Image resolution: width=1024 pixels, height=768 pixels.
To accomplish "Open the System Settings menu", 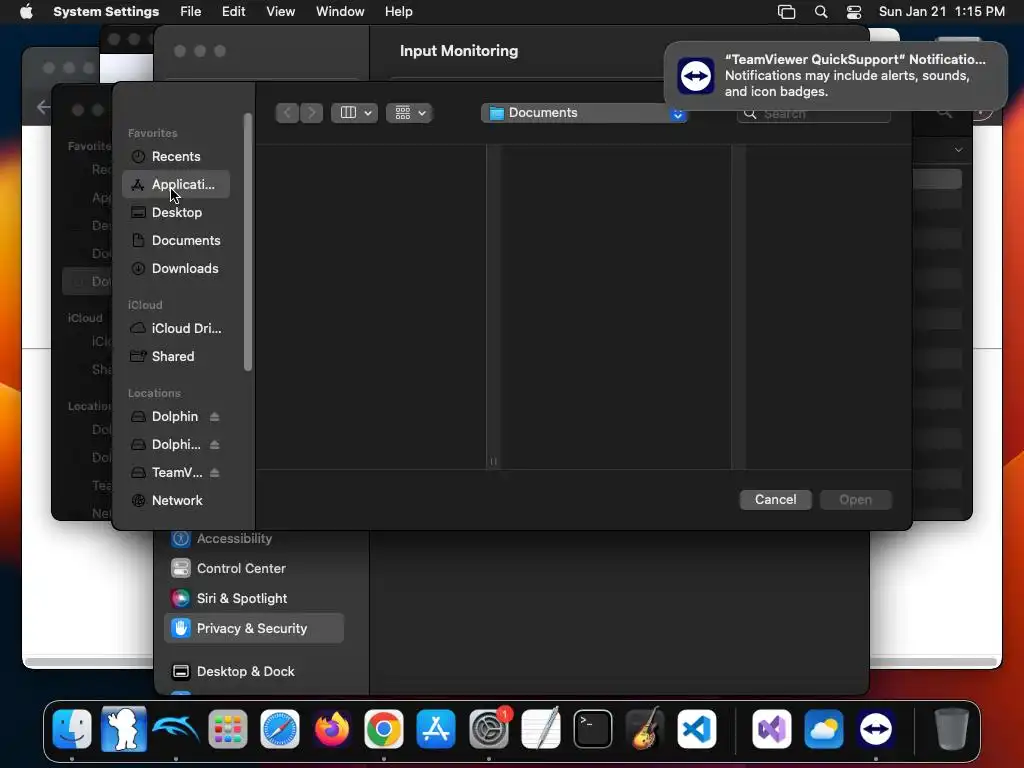I will click(x=106, y=12).
